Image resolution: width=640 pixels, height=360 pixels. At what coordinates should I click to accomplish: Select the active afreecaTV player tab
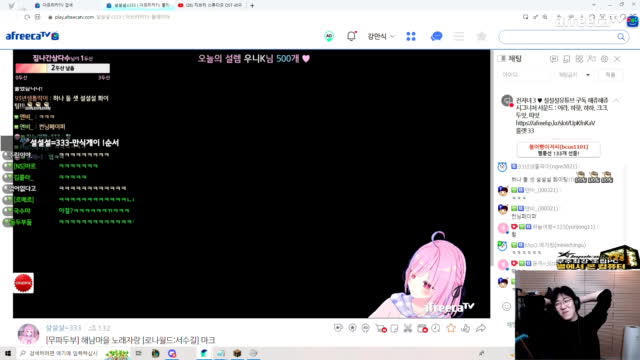139,5
